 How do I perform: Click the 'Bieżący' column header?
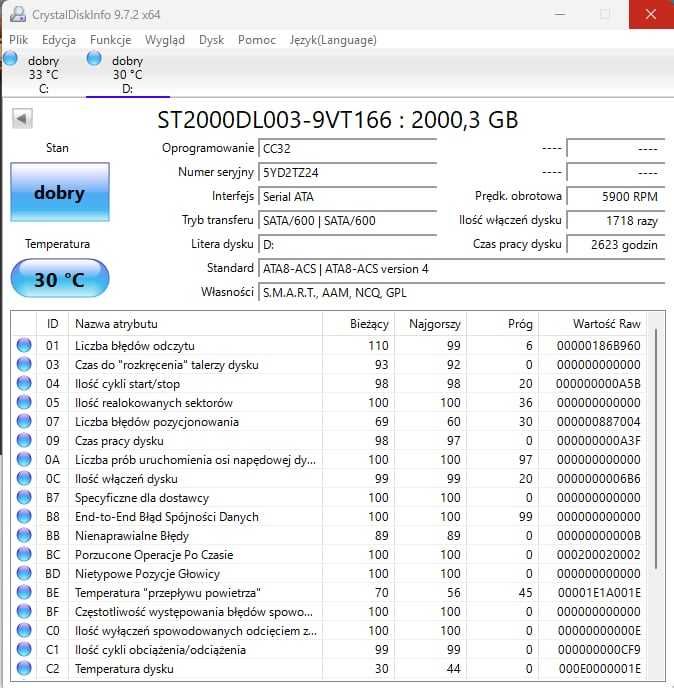pos(359,324)
